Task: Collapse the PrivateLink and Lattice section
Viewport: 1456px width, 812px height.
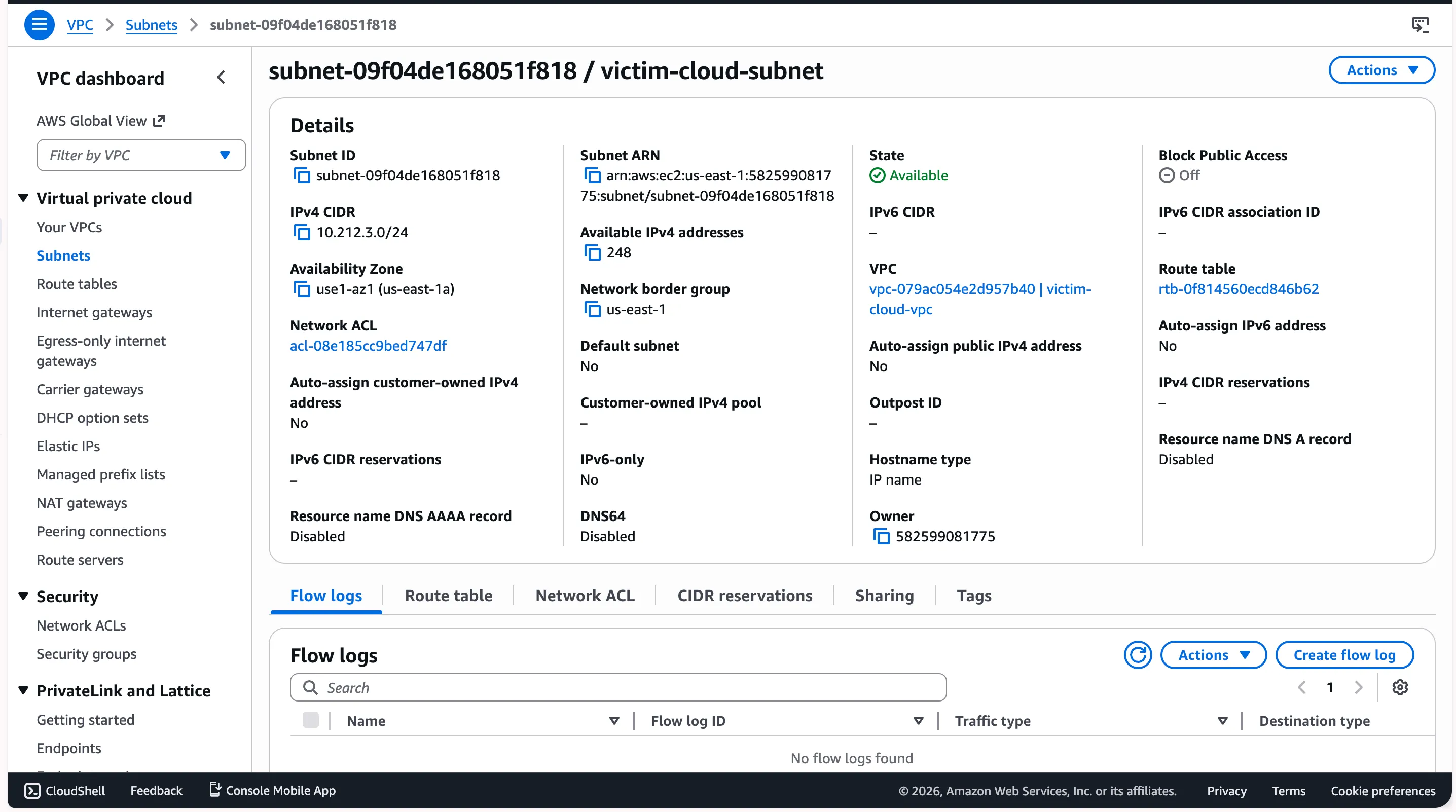Action: [x=23, y=690]
